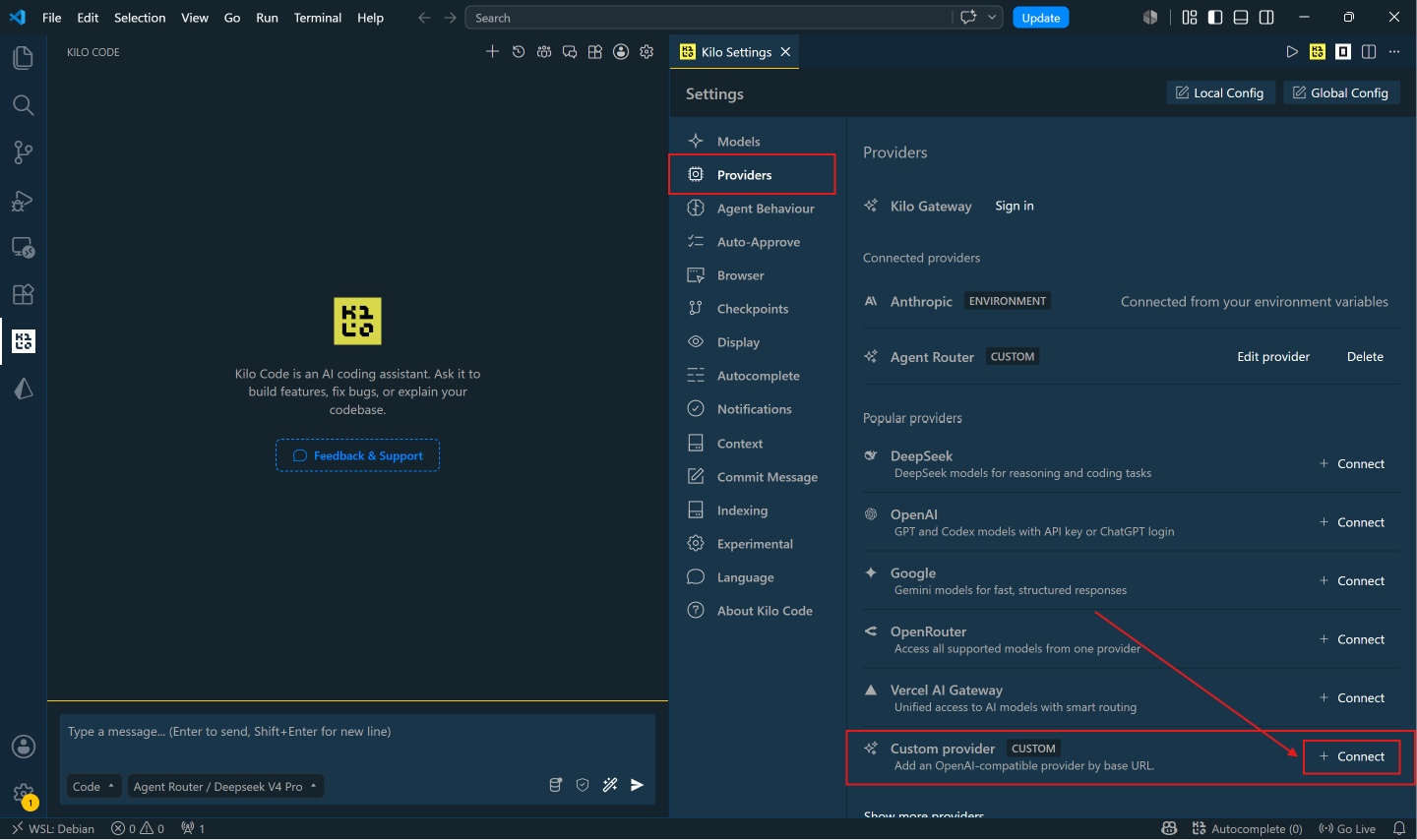Open the Kilo Code marketplace icon
1417x840 pixels.
[x=595, y=52]
